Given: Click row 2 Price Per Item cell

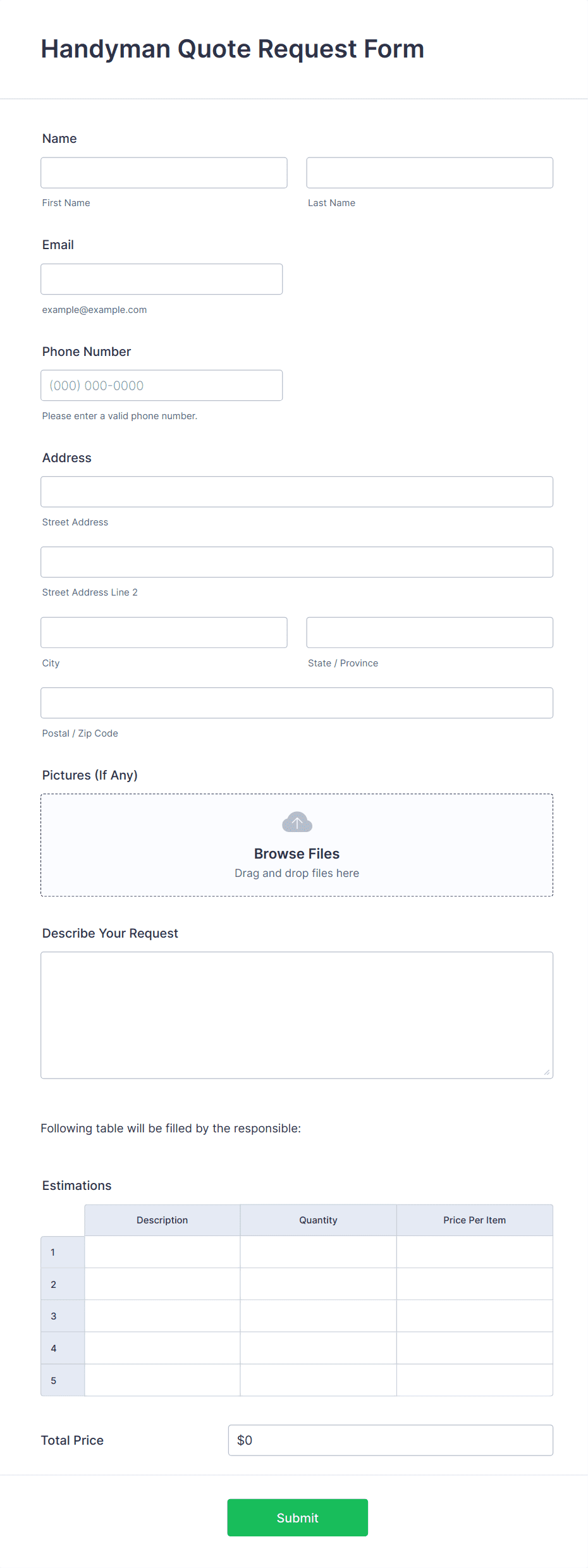Looking at the screenshot, I should point(475,1283).
